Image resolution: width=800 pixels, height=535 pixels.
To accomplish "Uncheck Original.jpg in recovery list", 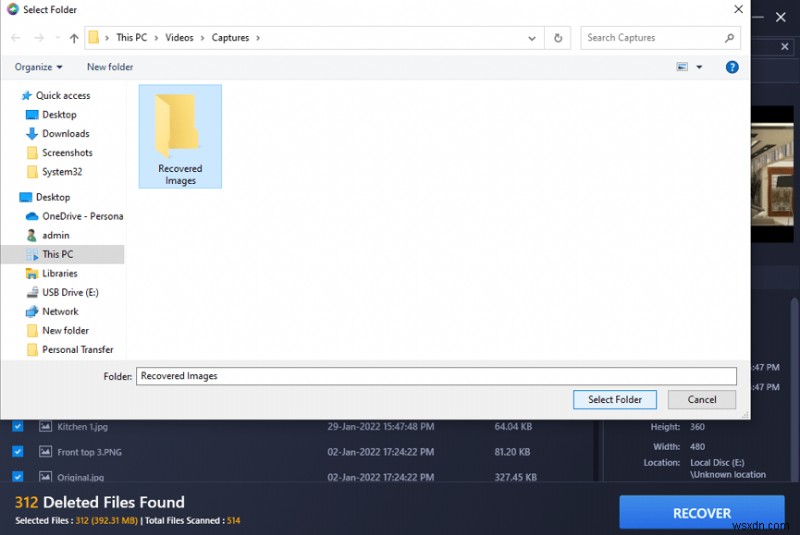I will pos(18,476).
